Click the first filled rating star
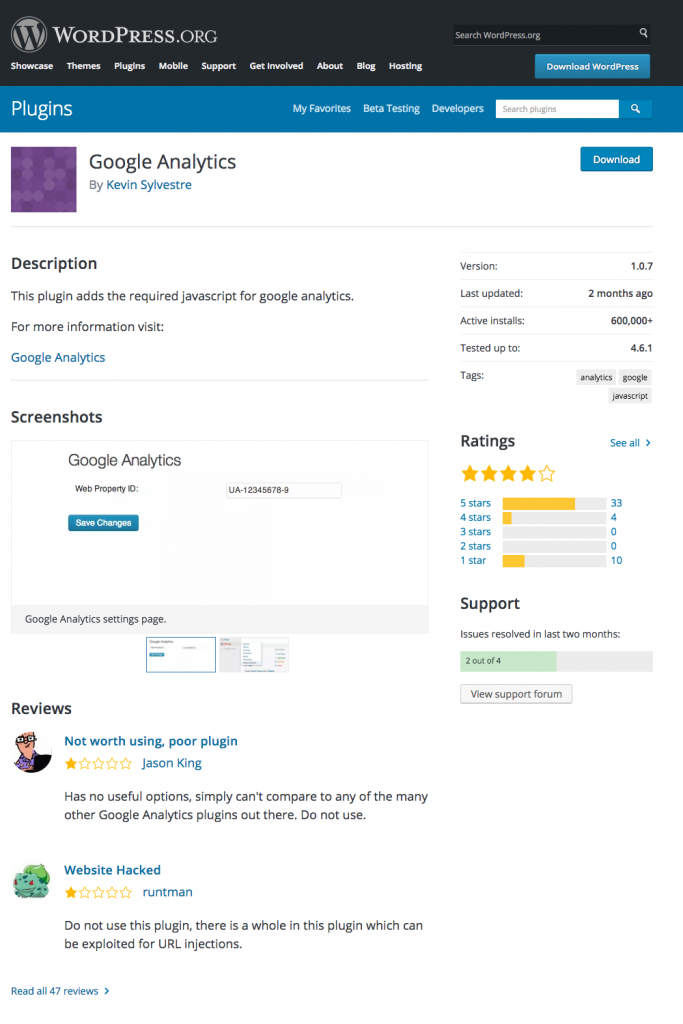The height and width of the screenshot is (1024, 683). click(x=470, y=473)
